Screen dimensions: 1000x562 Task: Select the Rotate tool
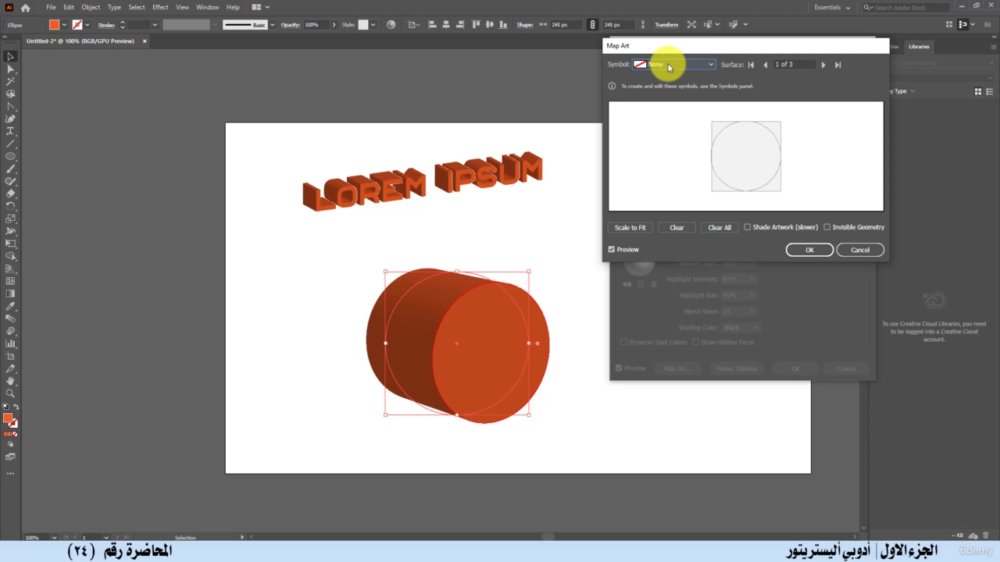click(x=10, y=206)
